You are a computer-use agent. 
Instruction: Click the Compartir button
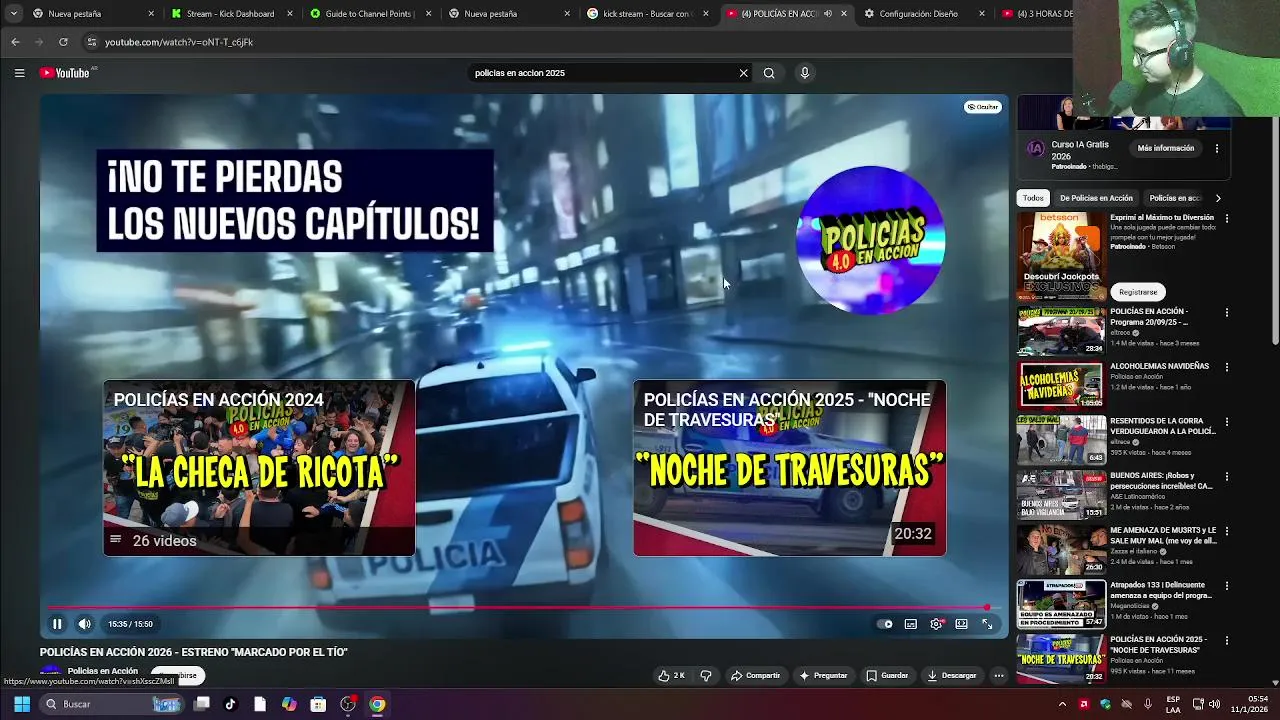pyautogui.click(x=755, y=676)
